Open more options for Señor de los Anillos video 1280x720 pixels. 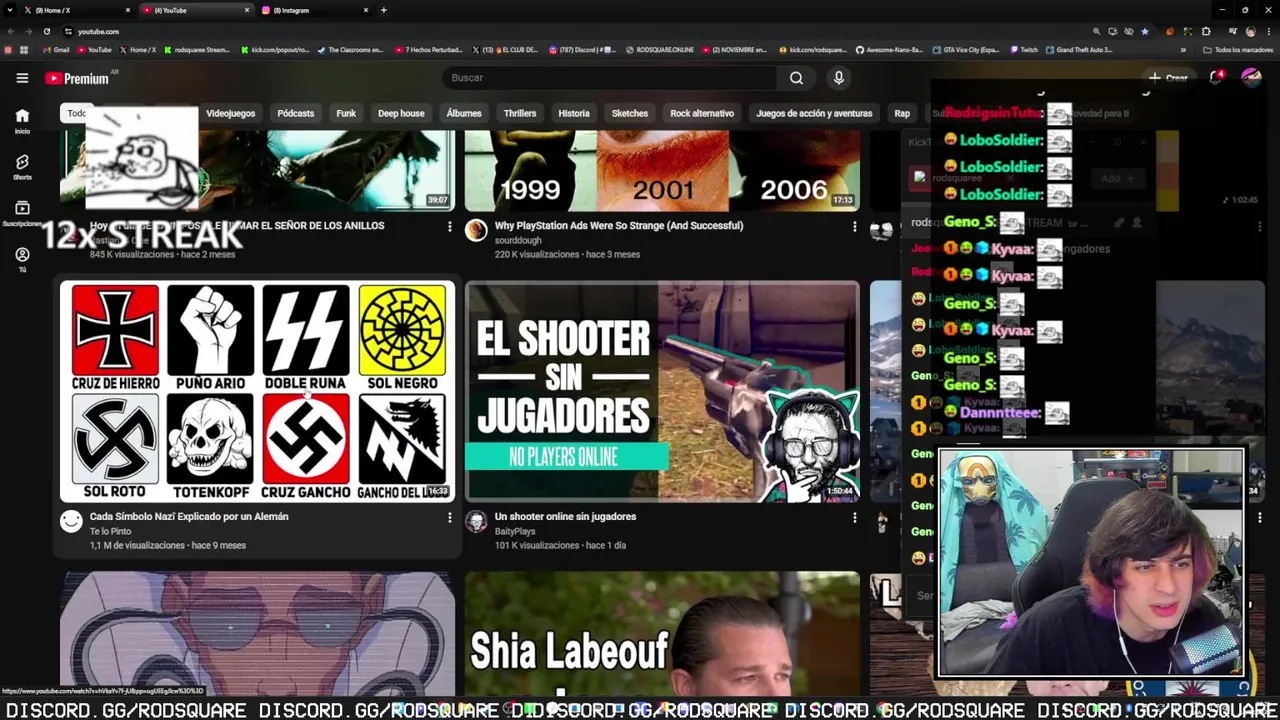(449, 227)
